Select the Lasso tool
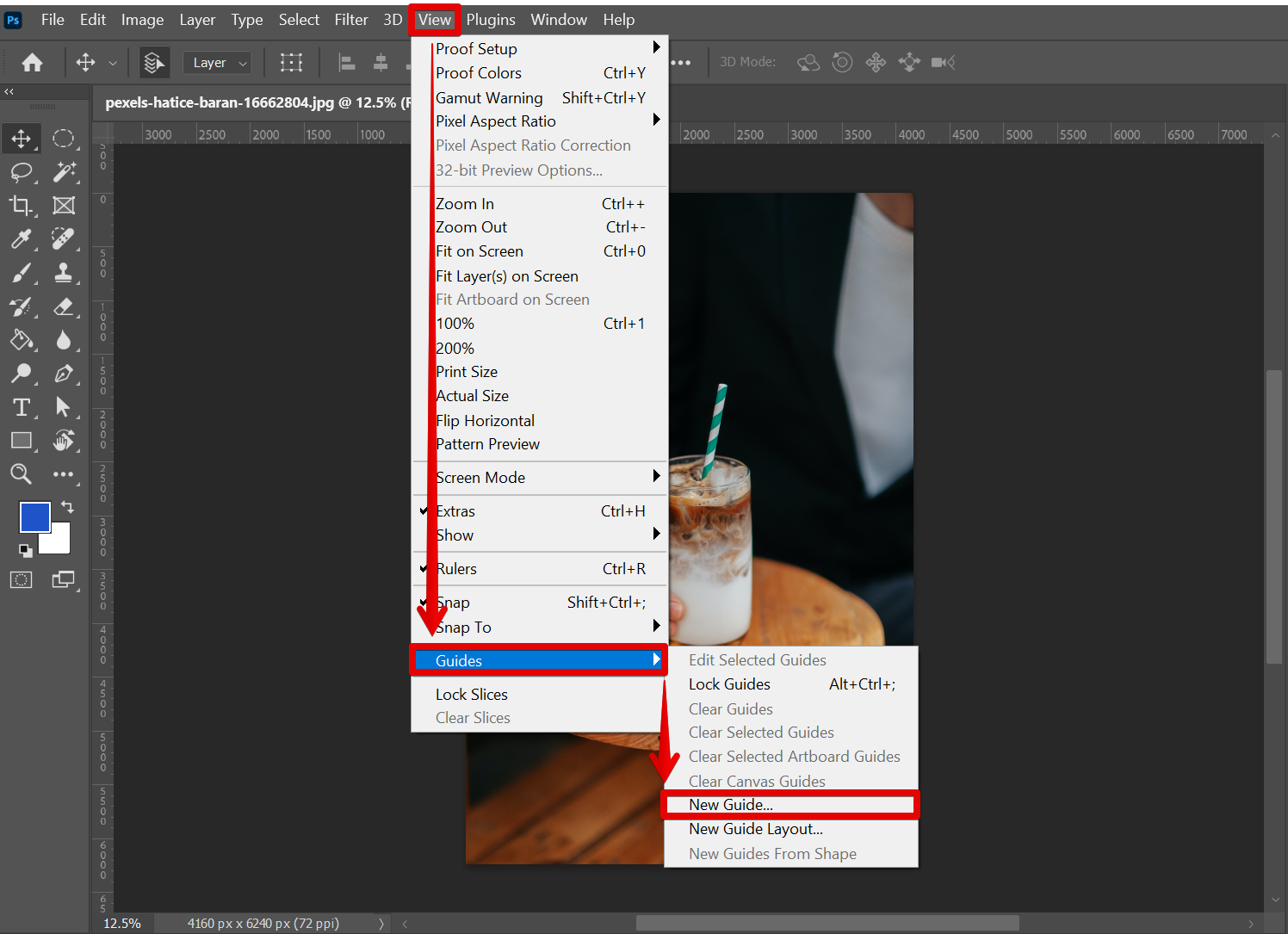The height and width of the screenshot is (934, 1288). tap(22, 172)
